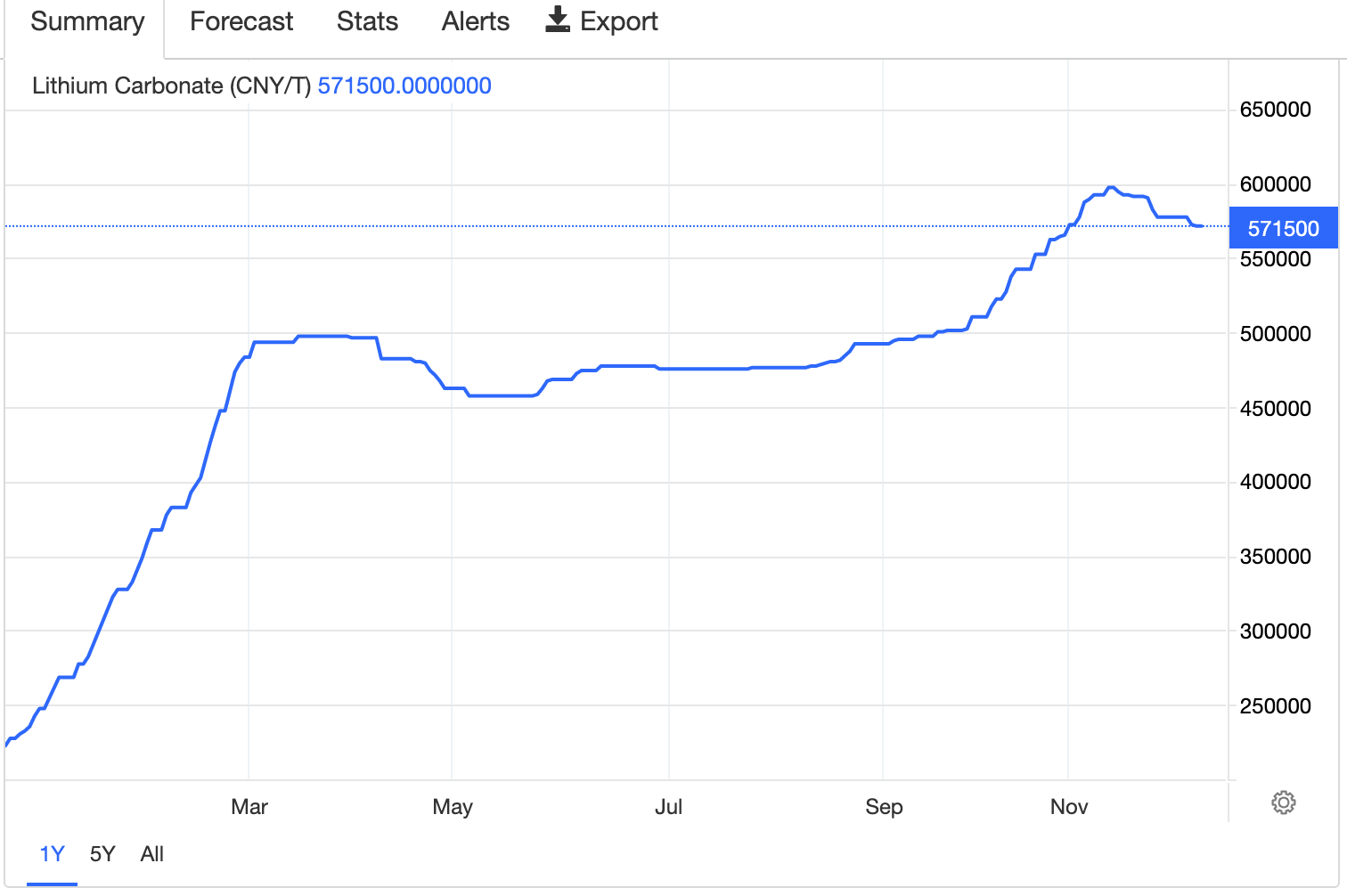Click the Nov date label

click(1069, 807)
